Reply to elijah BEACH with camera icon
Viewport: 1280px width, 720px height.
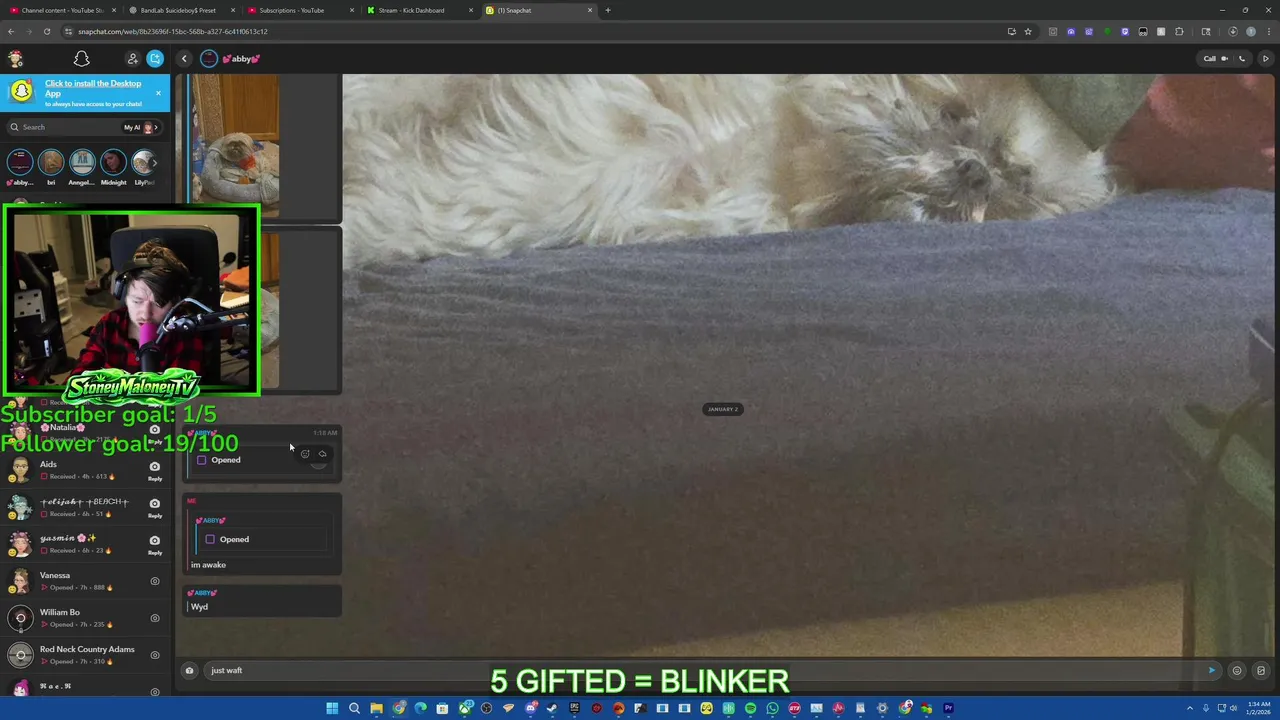coord(155,507)
